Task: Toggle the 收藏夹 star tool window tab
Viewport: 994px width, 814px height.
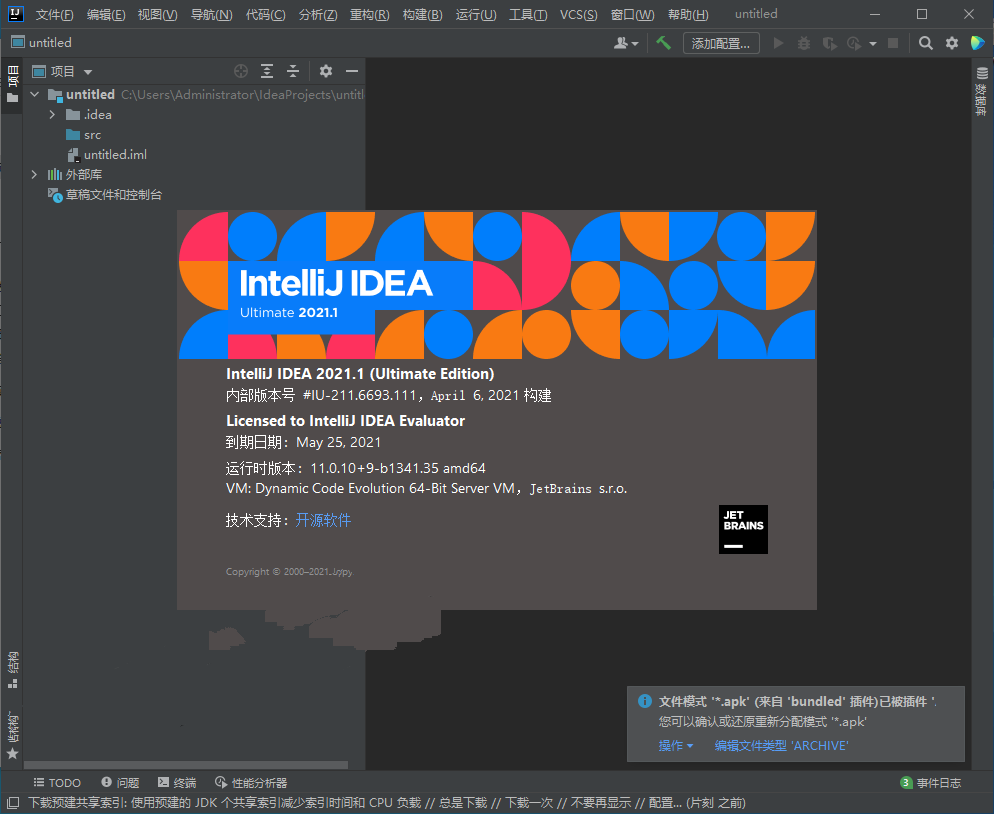Action: (12, 736)
